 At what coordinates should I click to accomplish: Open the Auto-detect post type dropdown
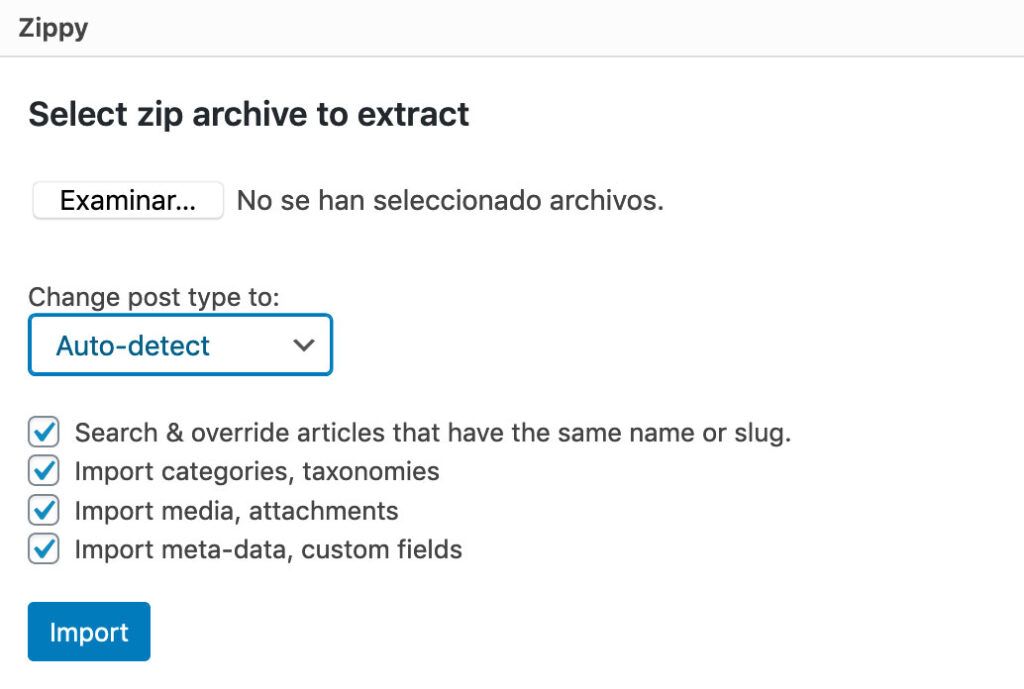coord(180,345)
